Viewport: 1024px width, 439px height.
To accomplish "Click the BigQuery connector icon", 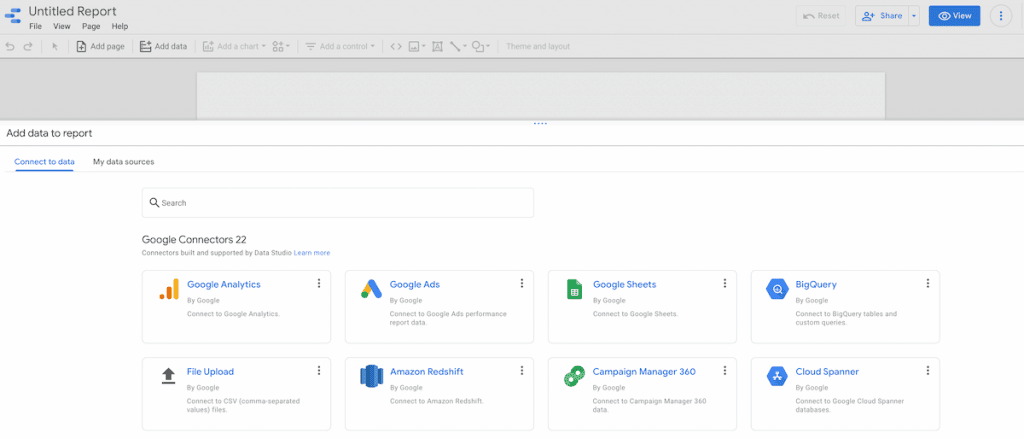I will click(777, 289).
